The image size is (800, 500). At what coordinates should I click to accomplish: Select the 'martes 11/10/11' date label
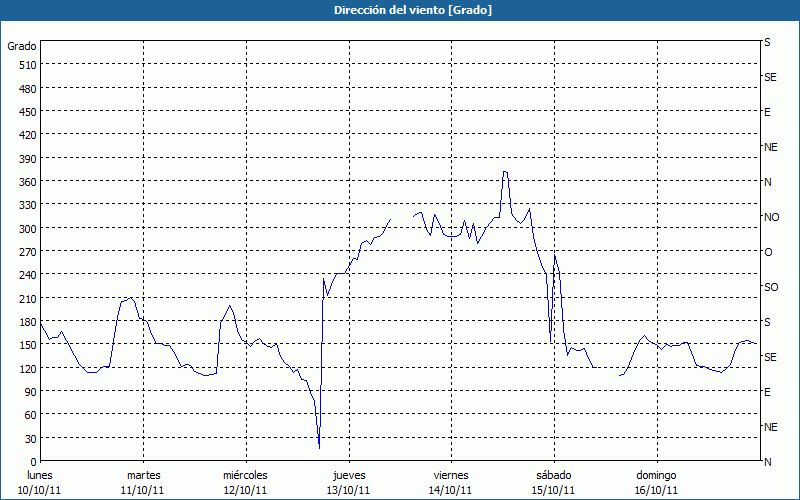[143, 482]
